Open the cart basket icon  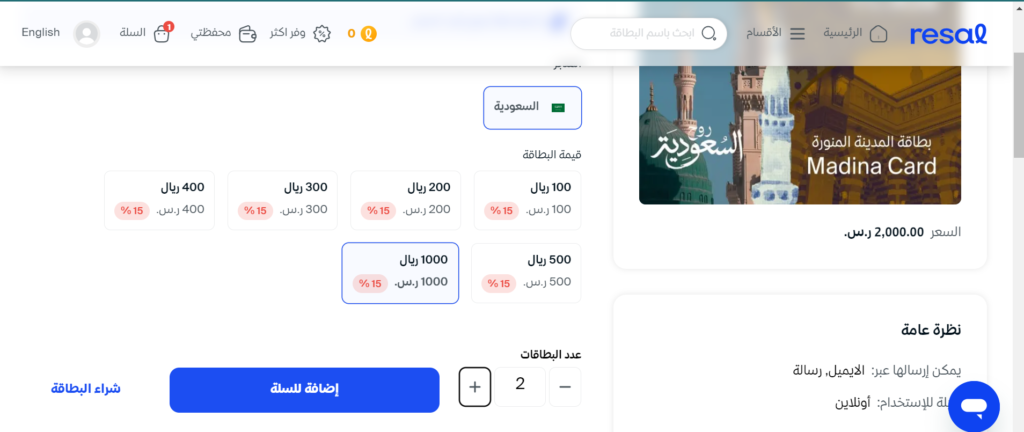(x=161, y=34)
